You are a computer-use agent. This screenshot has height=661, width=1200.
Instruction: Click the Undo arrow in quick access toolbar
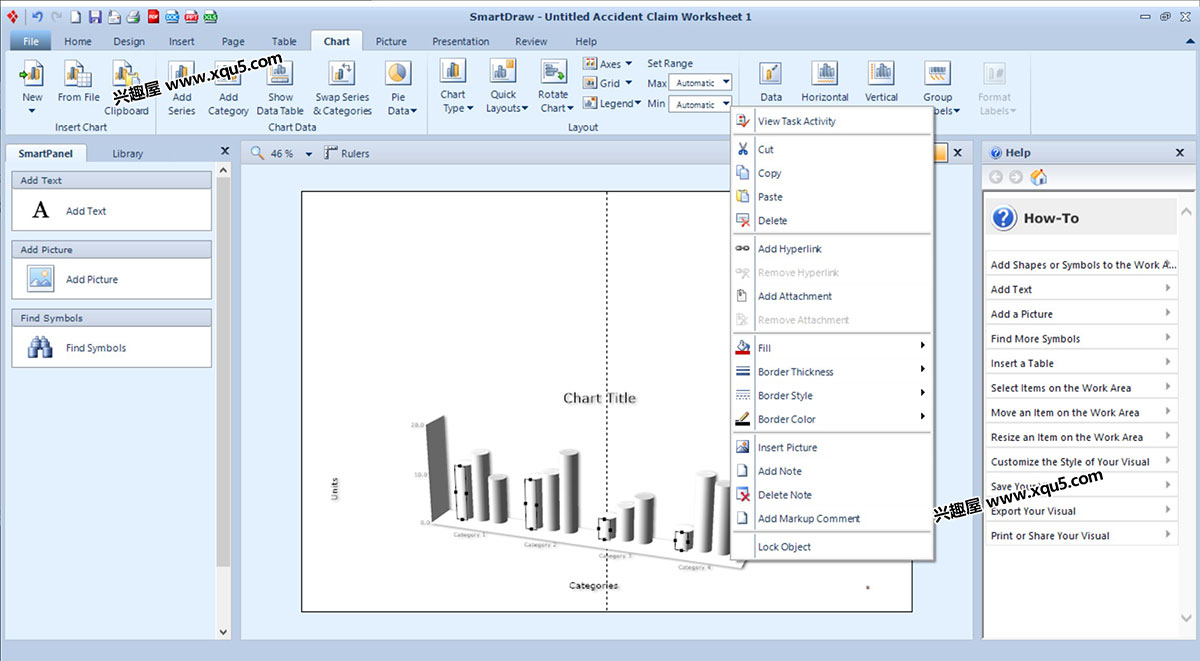pos(38,16)
